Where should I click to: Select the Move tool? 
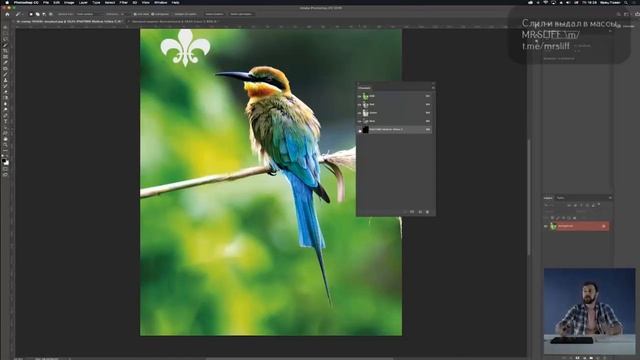click(5, 27)
